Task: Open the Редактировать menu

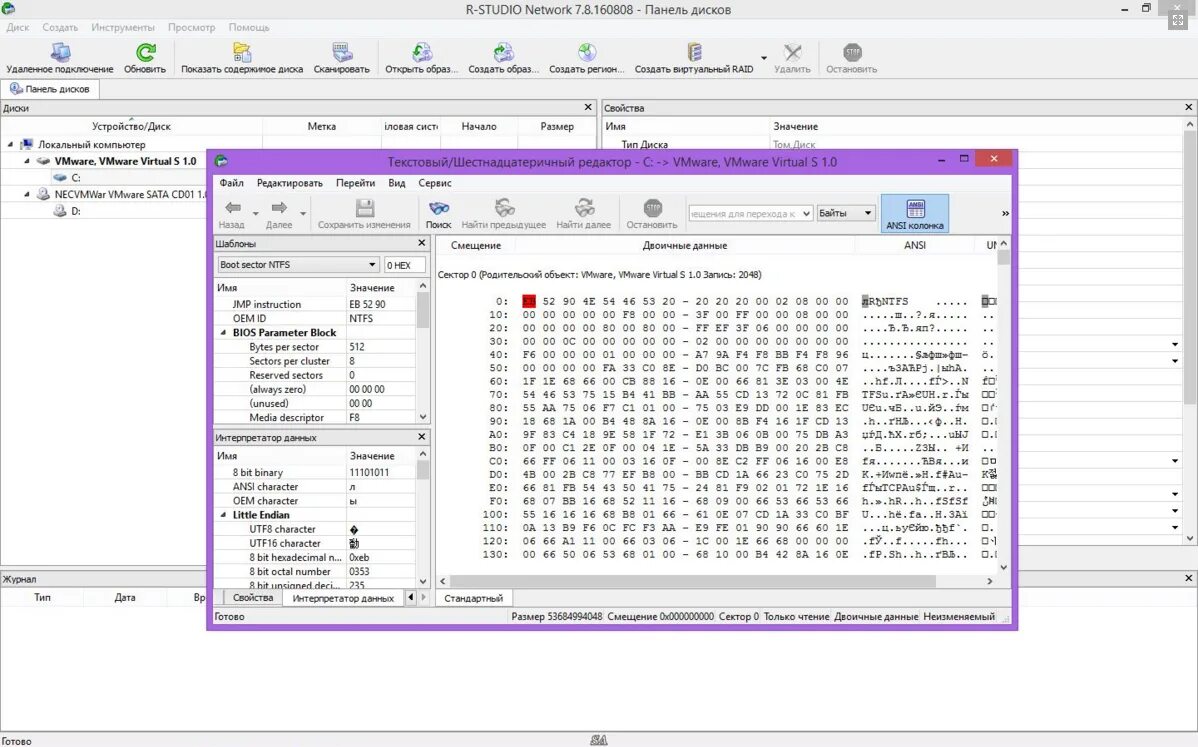Action: (290, 183)
